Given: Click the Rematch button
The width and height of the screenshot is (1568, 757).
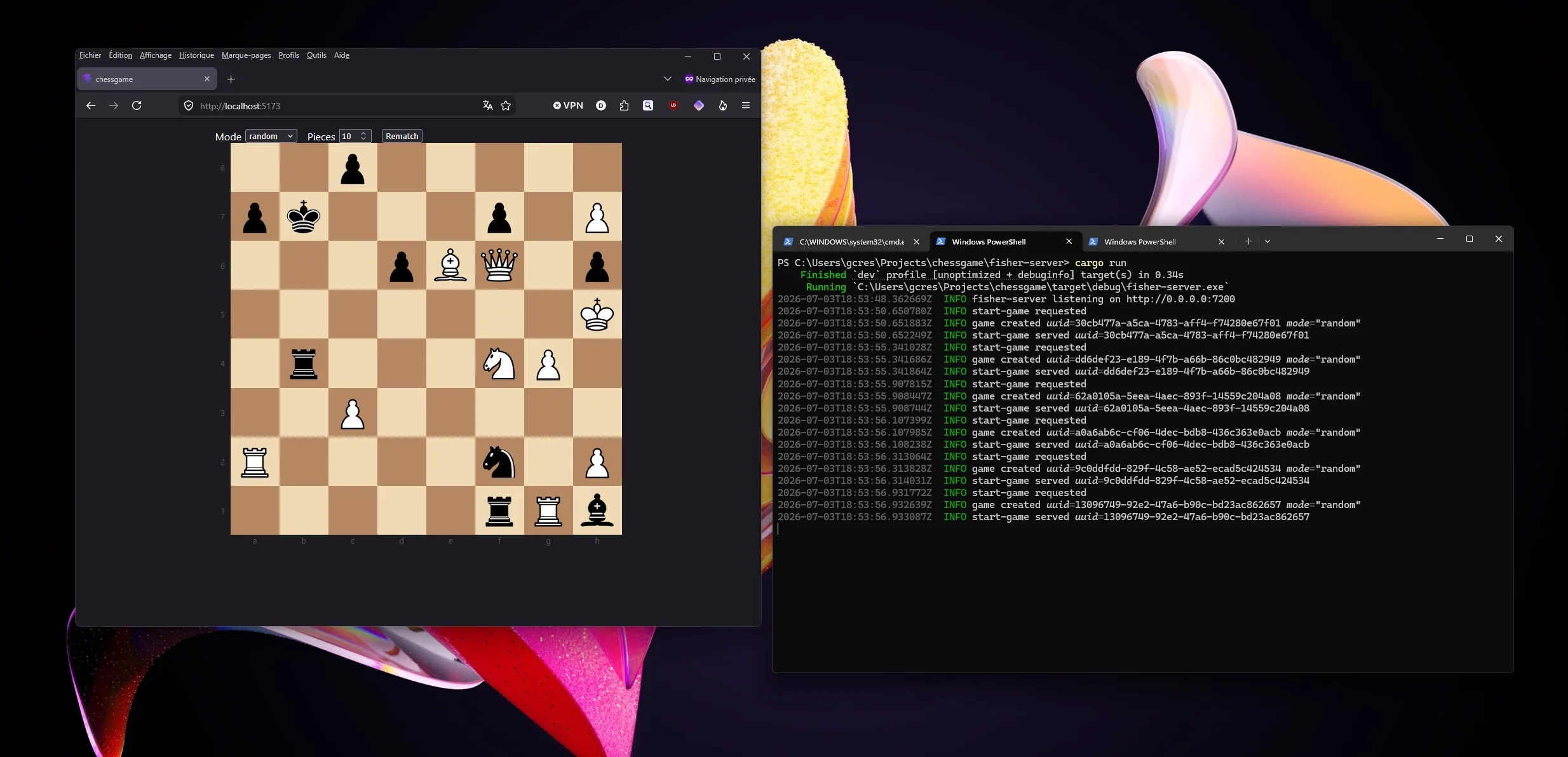Looking at the screenshot, I should [402, 136].
